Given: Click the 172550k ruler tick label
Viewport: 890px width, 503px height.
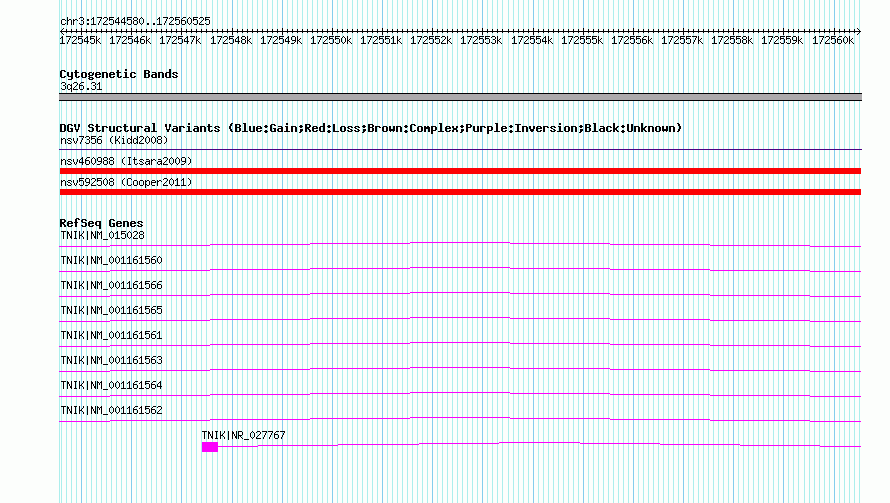Looking at the screenshot, I should pyautogui.click(x=331, y=40).
